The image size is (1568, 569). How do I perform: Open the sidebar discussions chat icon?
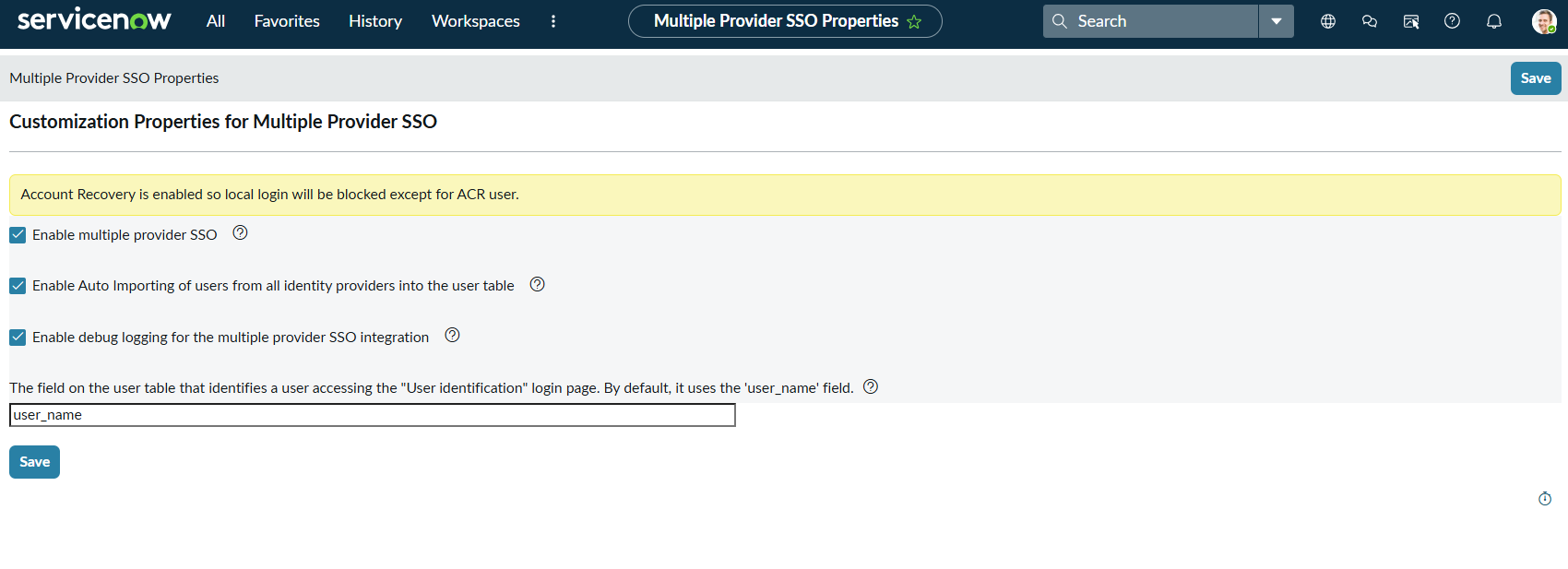[1370, 21]
